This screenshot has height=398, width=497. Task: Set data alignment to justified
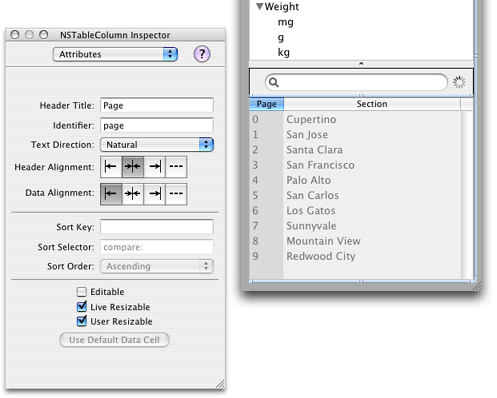tap(176, 194)
